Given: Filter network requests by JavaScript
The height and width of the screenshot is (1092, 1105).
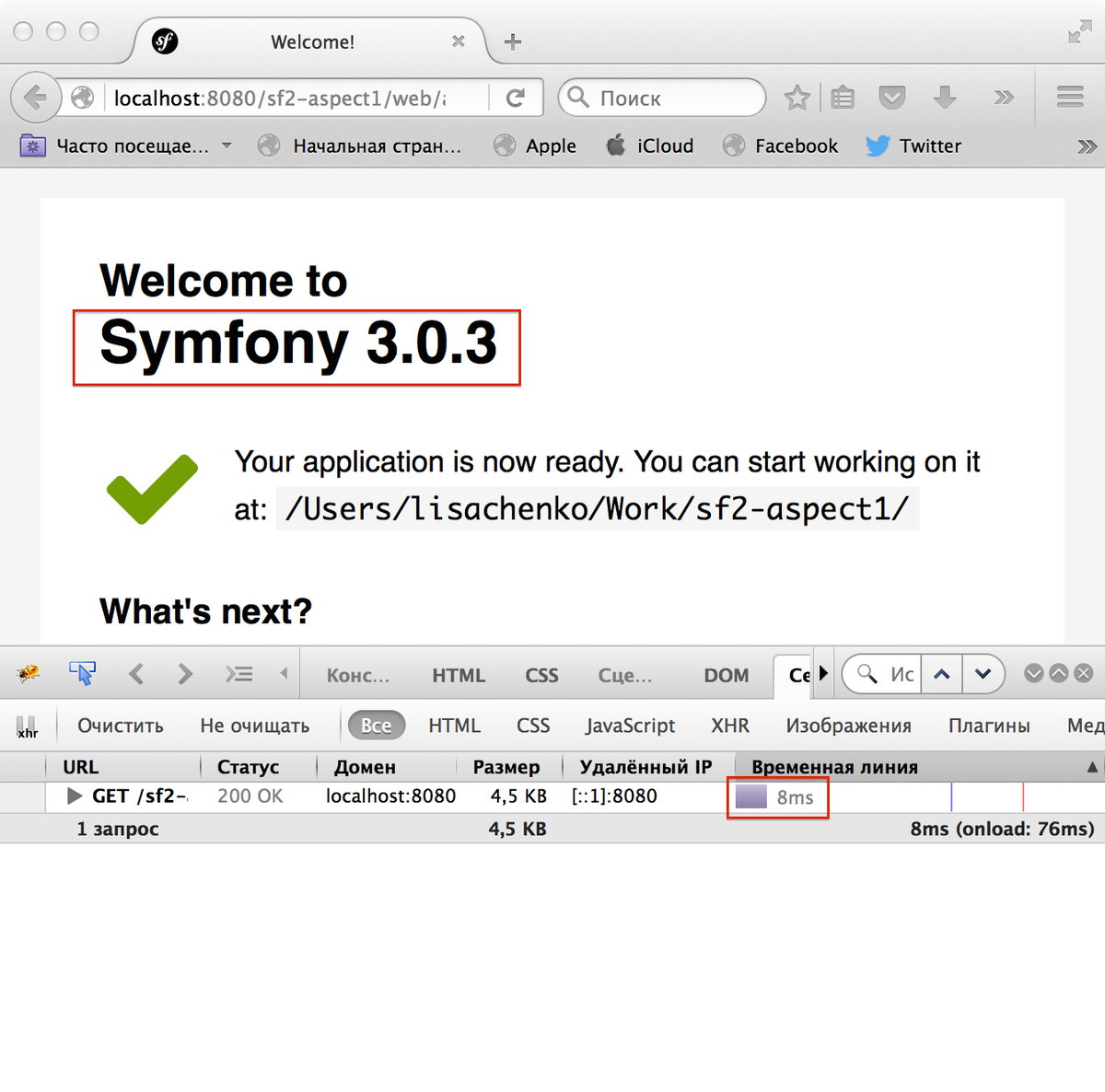Looking at the screenshot, I should 630,726.
